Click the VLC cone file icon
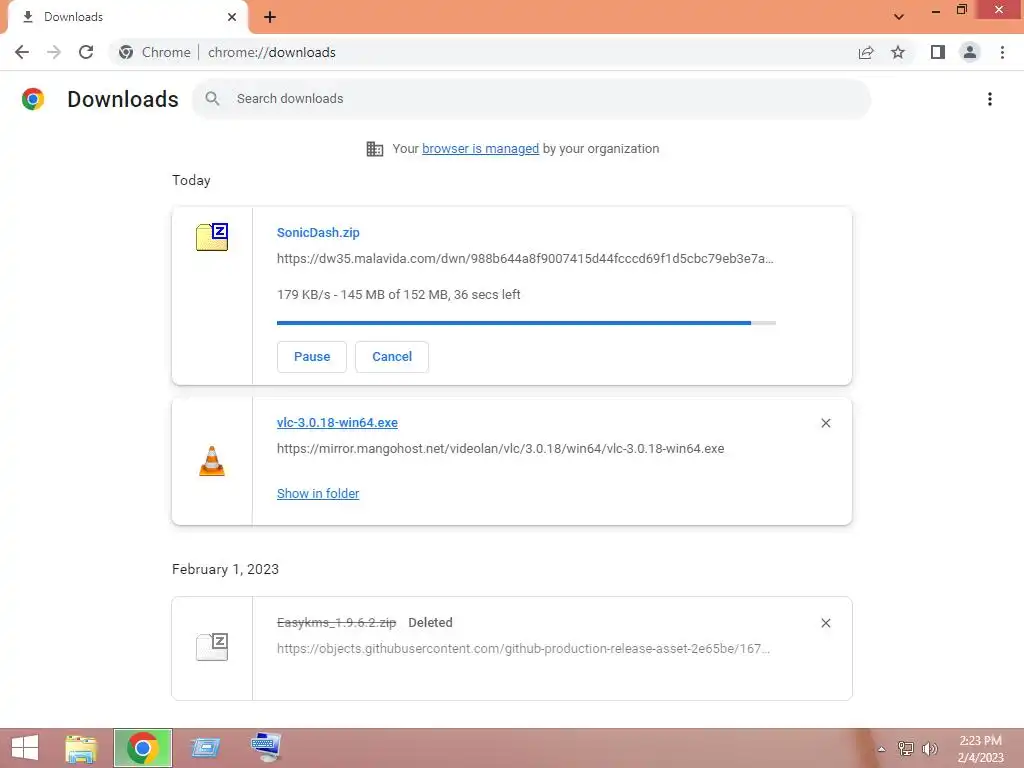The image size is (1024, 768). tap(212, 461)
